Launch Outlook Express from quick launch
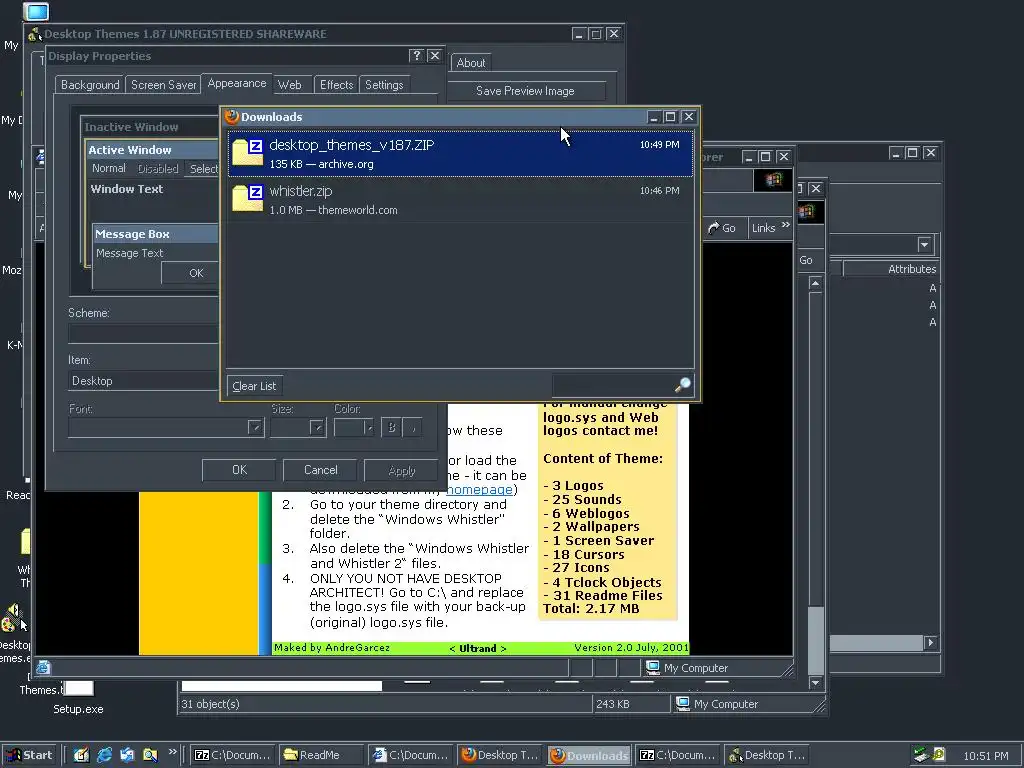The height and width of the screenshot is (768, 1024). (x=127, y=755)
